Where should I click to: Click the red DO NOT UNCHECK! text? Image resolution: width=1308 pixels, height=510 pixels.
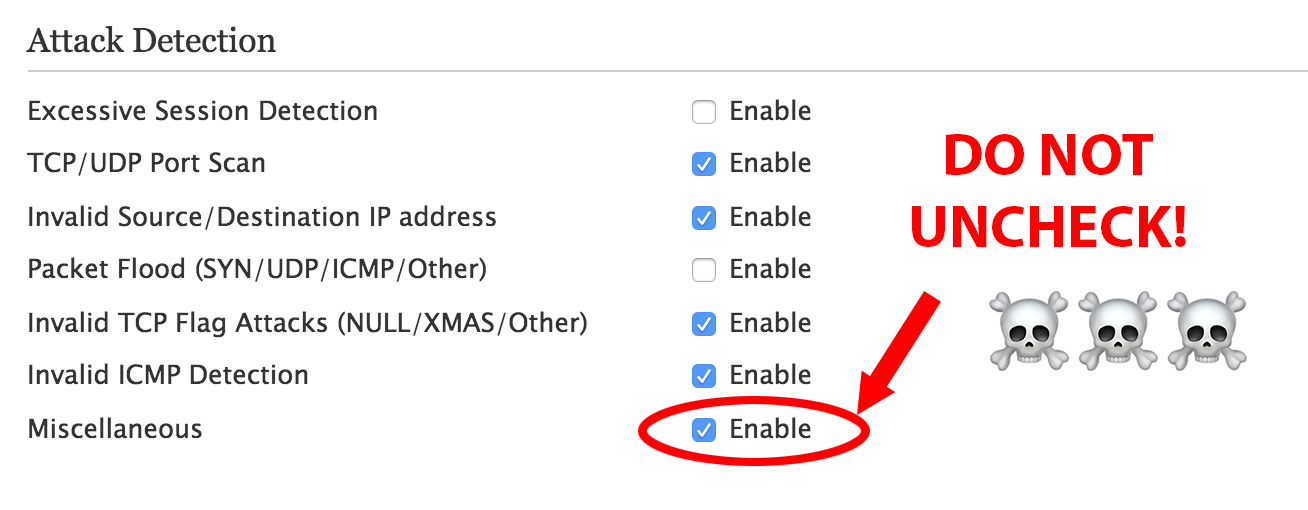pos(1048,192)
